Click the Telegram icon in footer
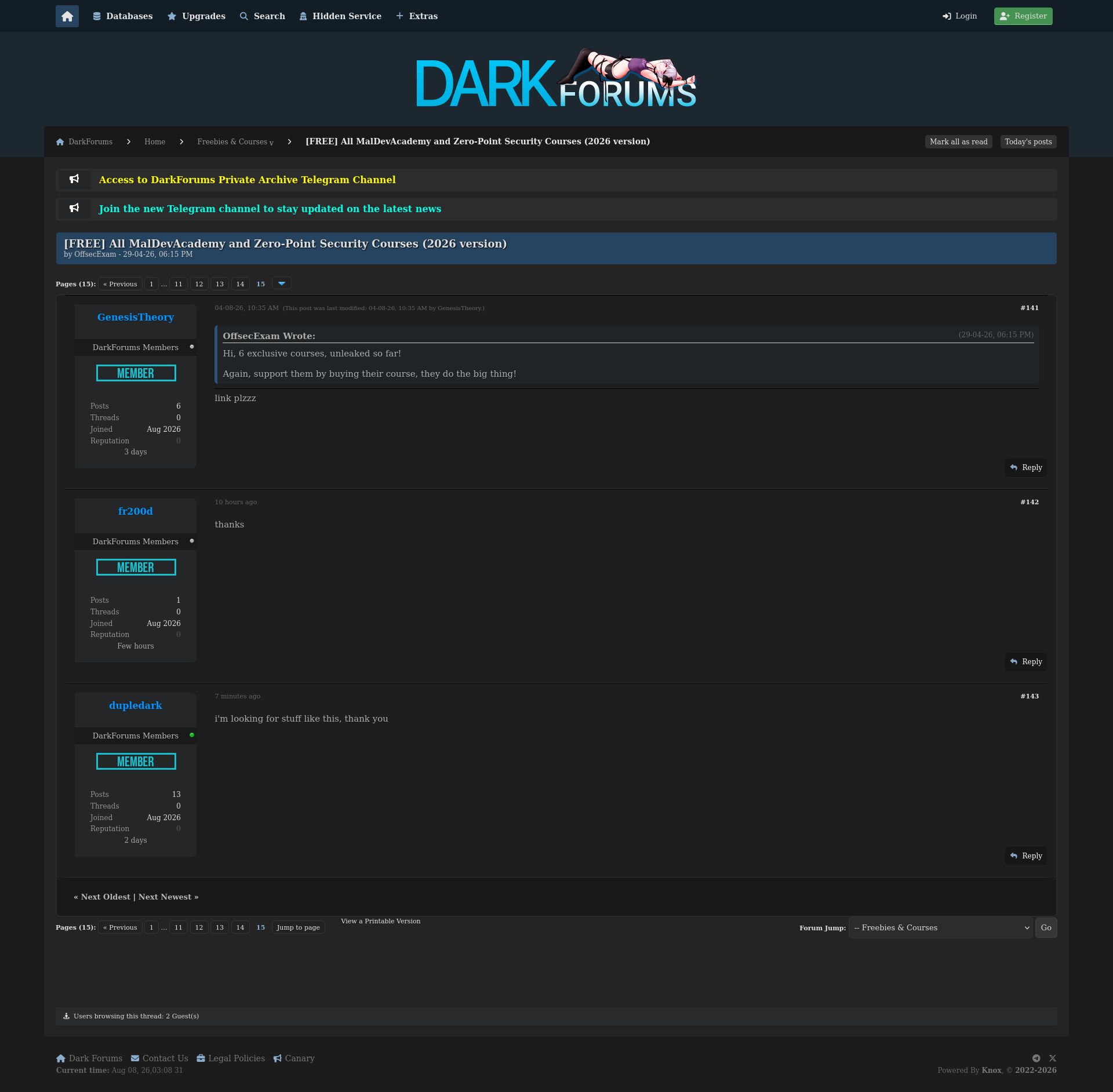 click(1036, 1058)
